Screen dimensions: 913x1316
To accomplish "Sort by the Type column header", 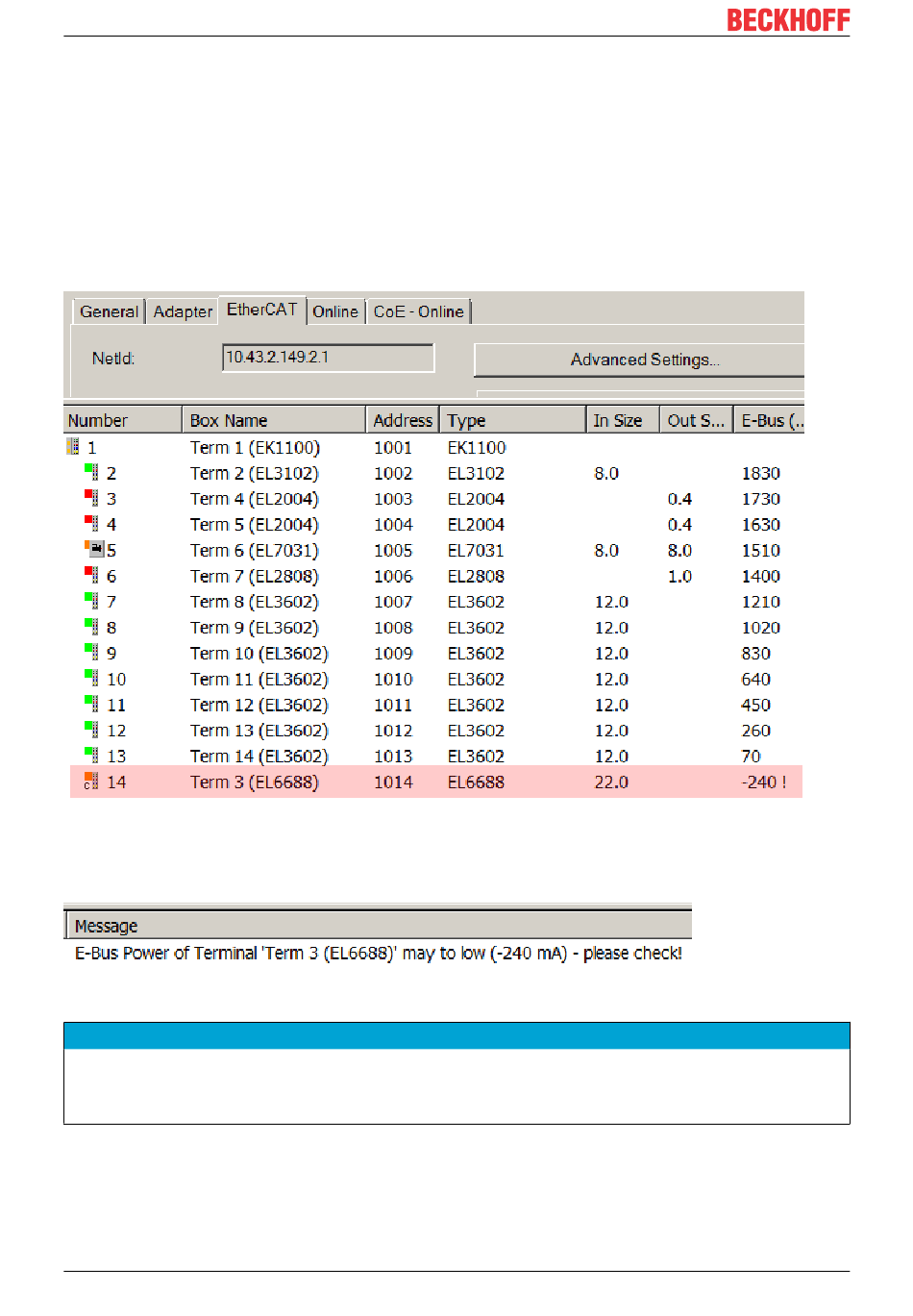I will tap(513, 420).
